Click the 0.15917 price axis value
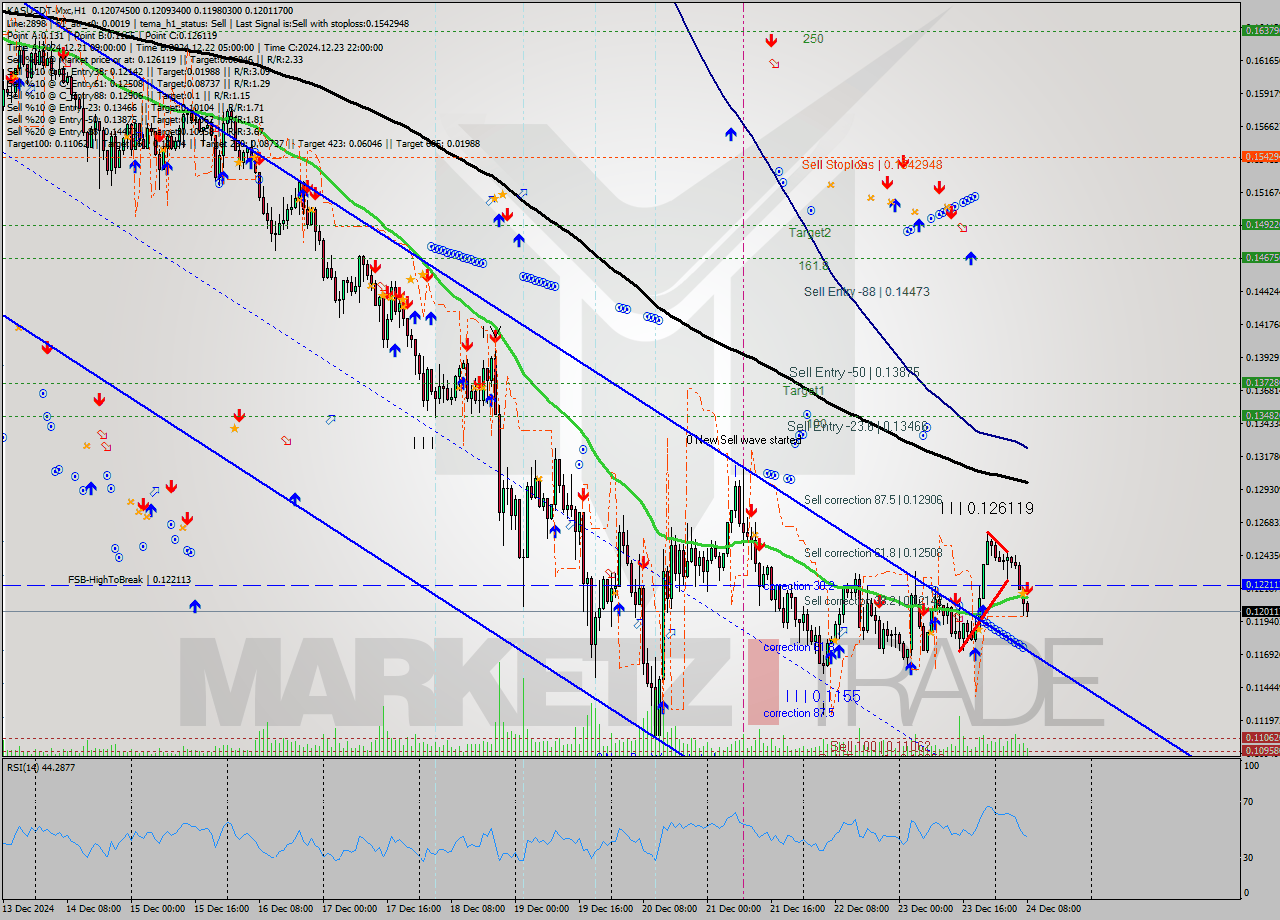This screenshot has height=920, width=1280. tap(1261, 93)
